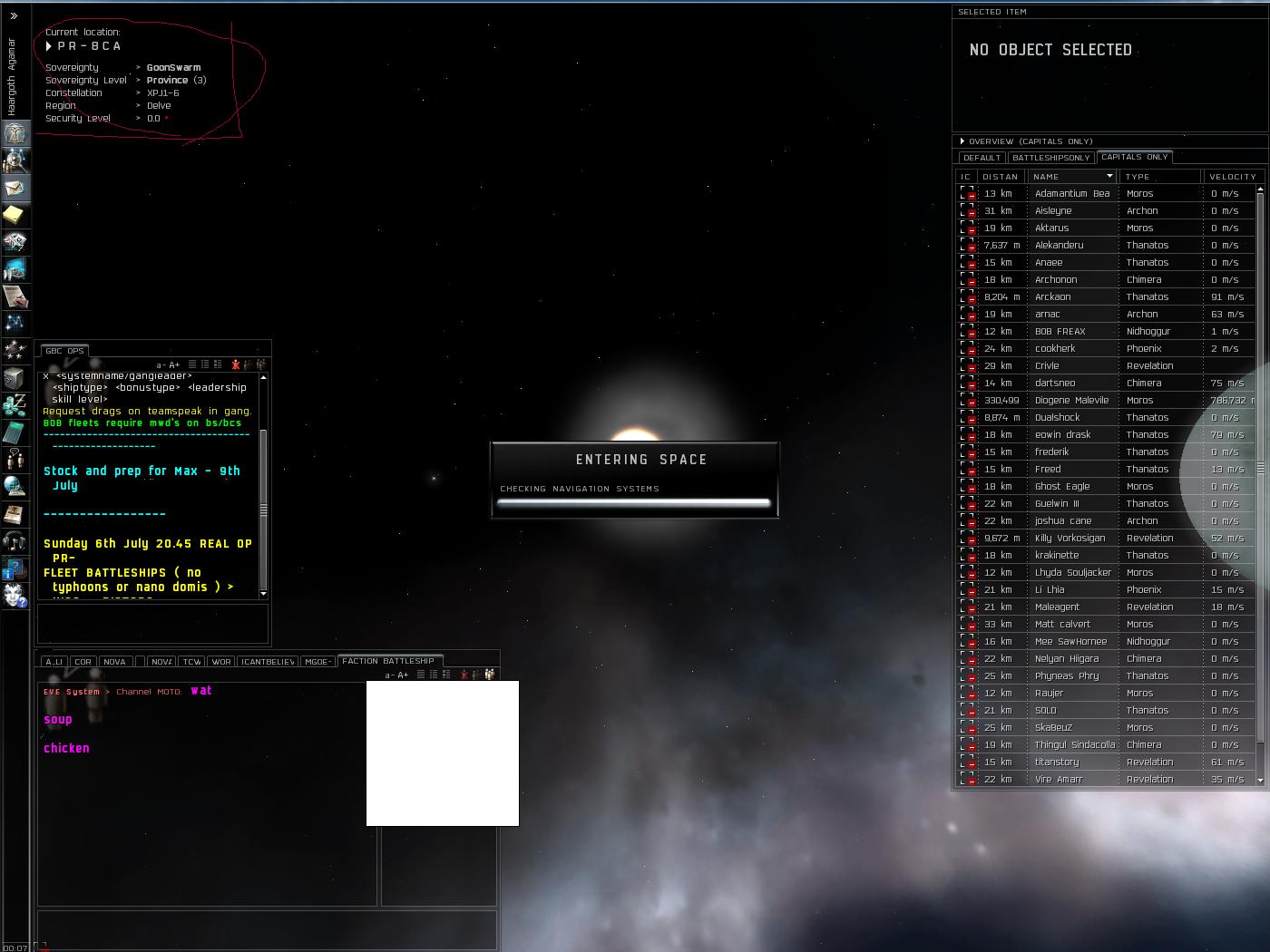Select cookherk Phoenix row in overview
The image size is (1270, 952).
click(1106, 348)
